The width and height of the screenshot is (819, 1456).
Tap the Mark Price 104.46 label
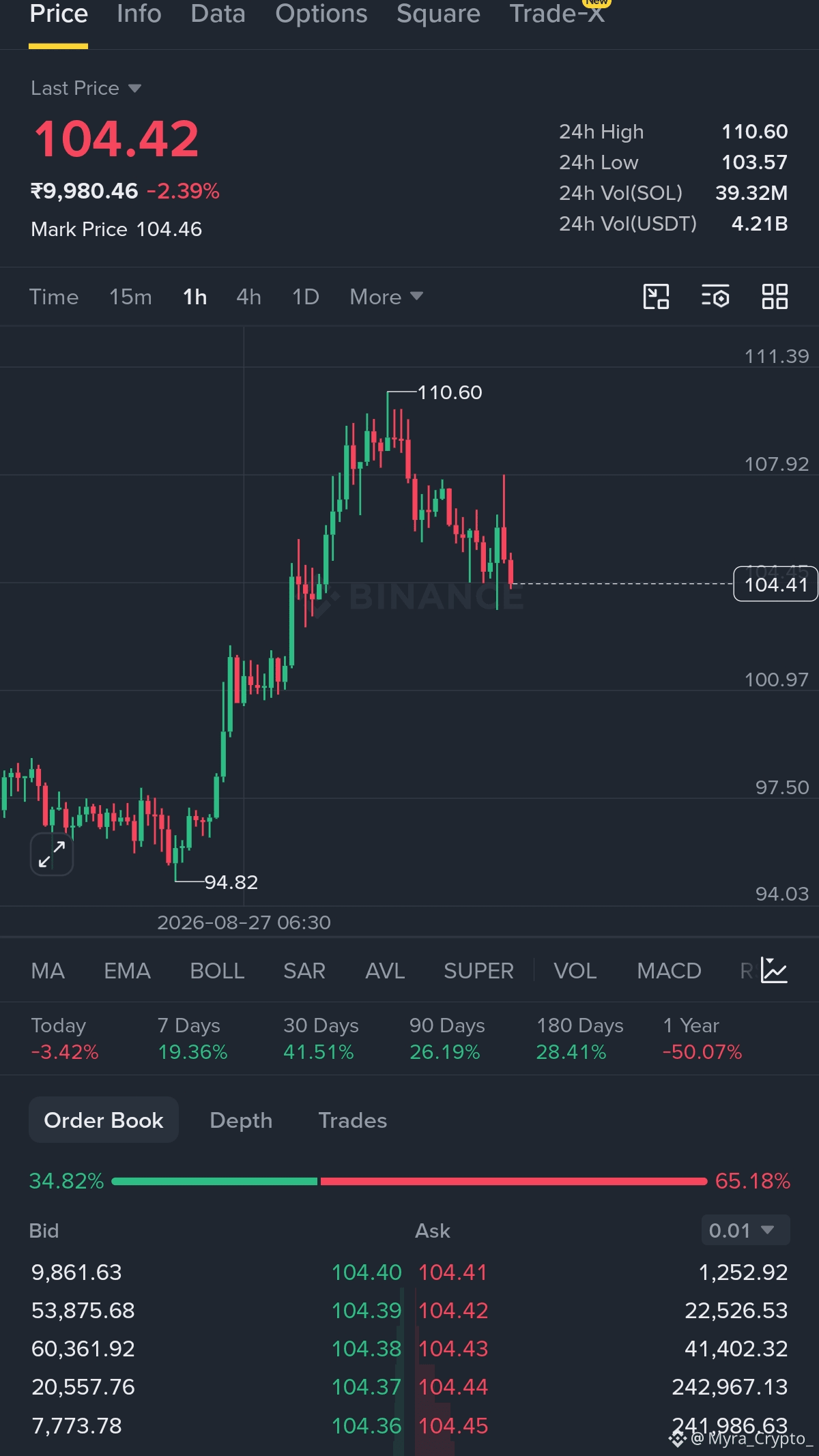117,229
